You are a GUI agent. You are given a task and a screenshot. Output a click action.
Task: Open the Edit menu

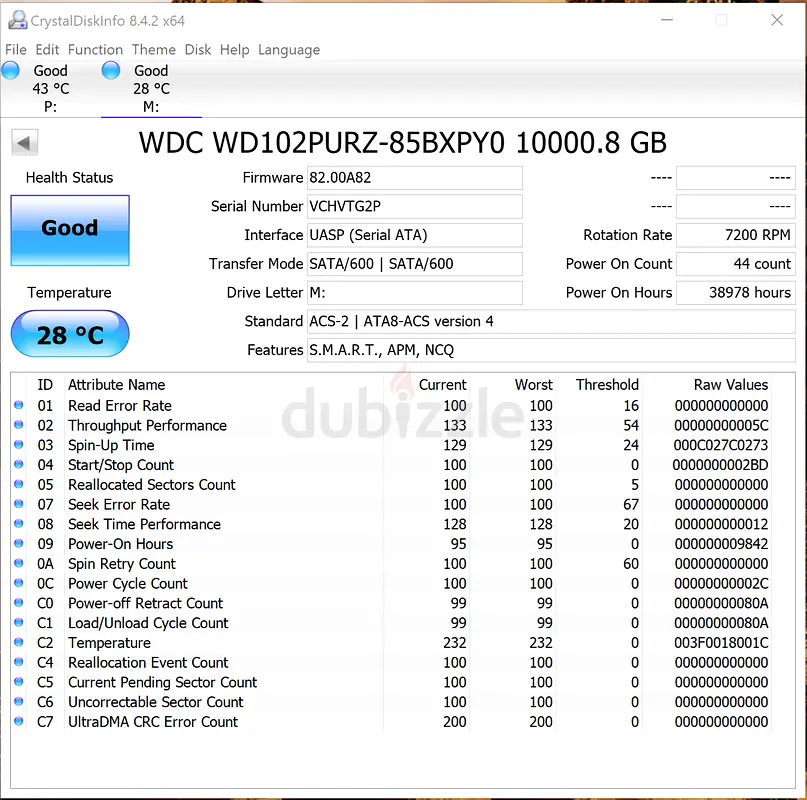47,50
